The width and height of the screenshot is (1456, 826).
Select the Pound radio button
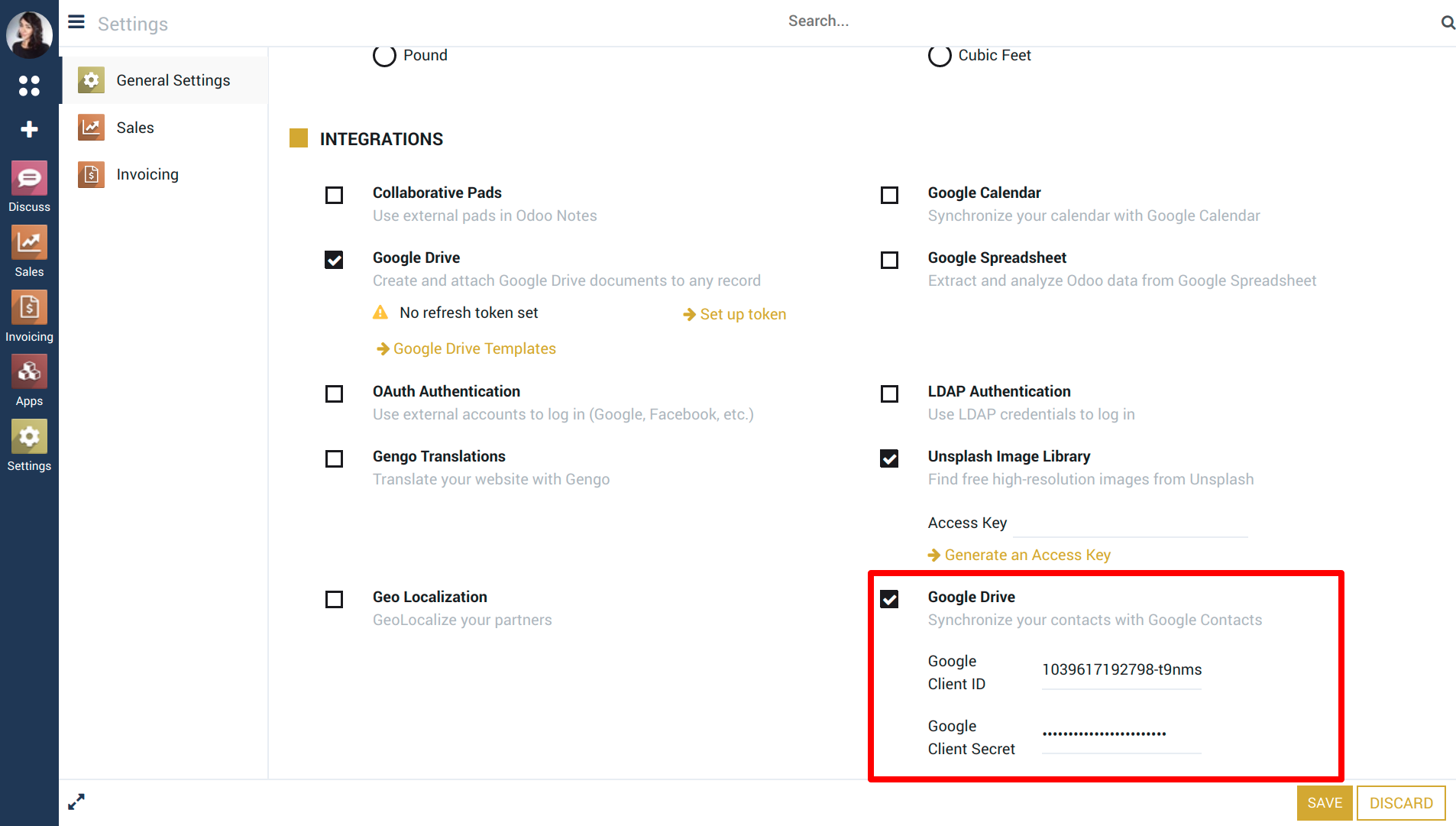384,56
